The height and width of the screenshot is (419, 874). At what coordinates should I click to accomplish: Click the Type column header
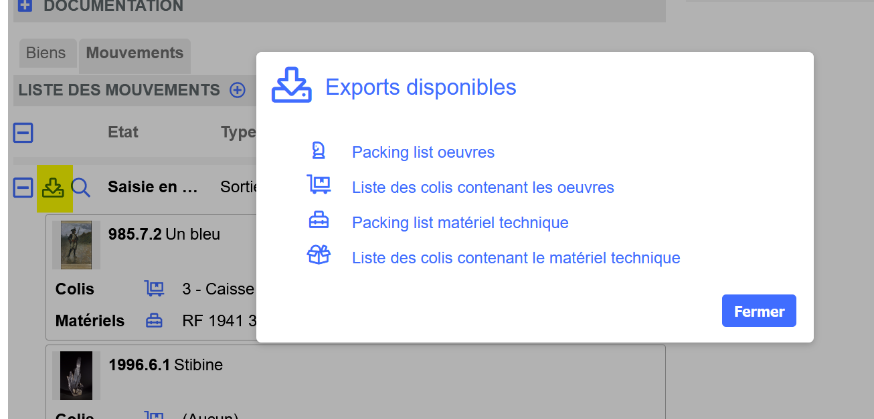pyautogui.click(x=238, y=132)
